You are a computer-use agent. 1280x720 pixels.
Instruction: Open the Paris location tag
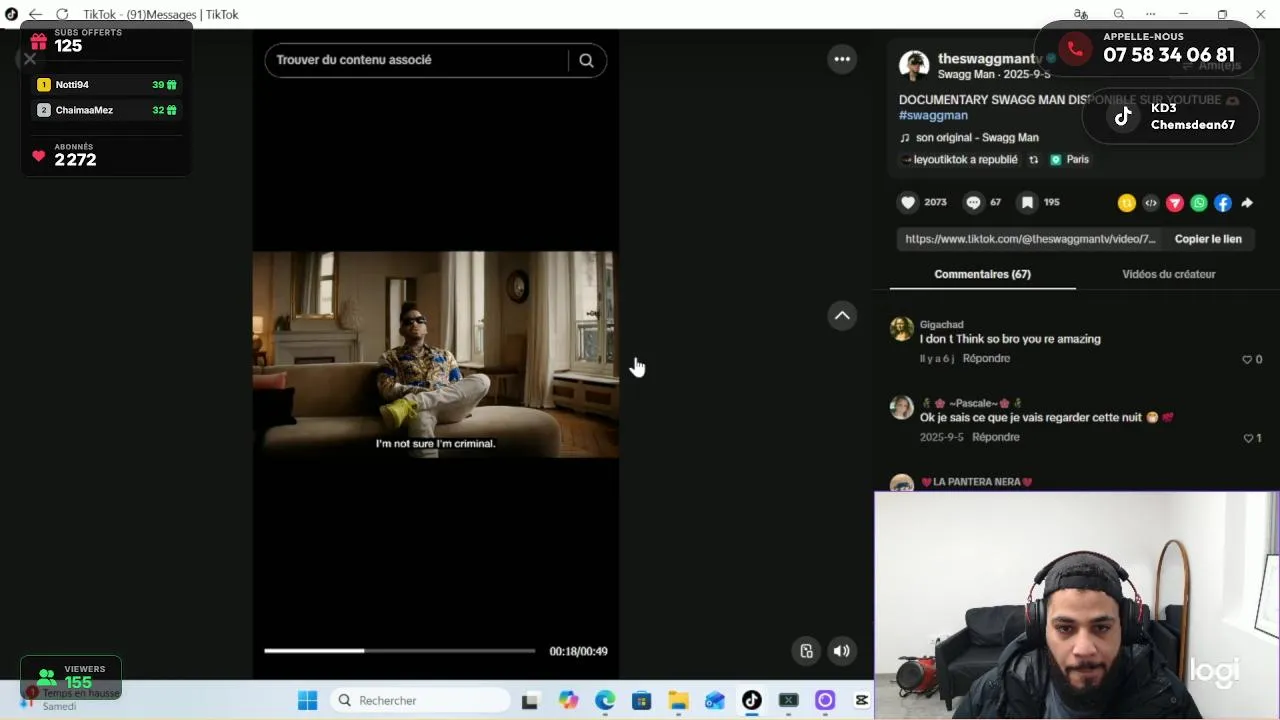(x=1069, y=159)
